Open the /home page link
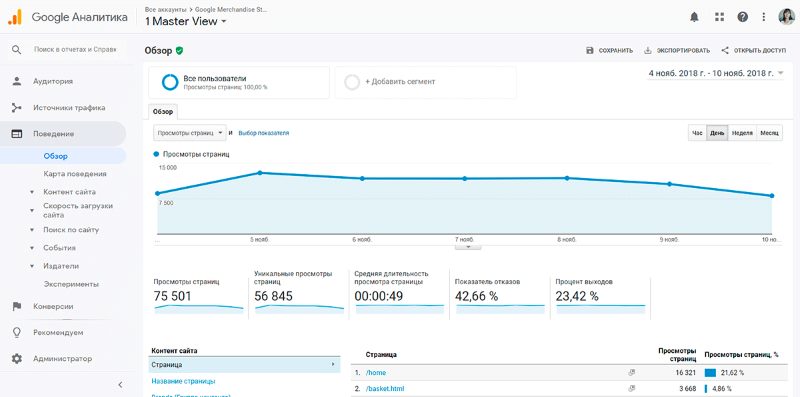 coord(377,373)
